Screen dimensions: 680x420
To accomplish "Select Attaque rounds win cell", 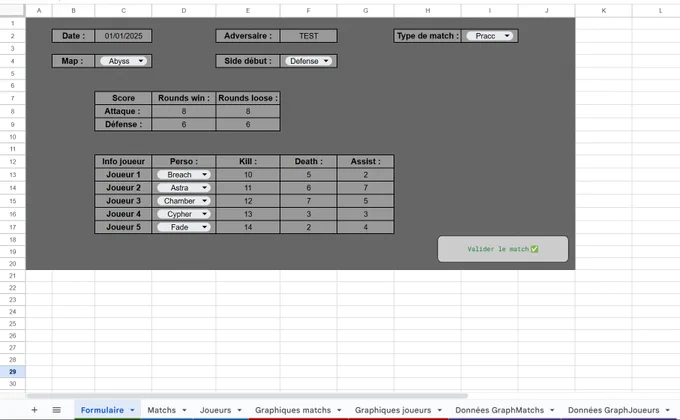I will [184, 112].
